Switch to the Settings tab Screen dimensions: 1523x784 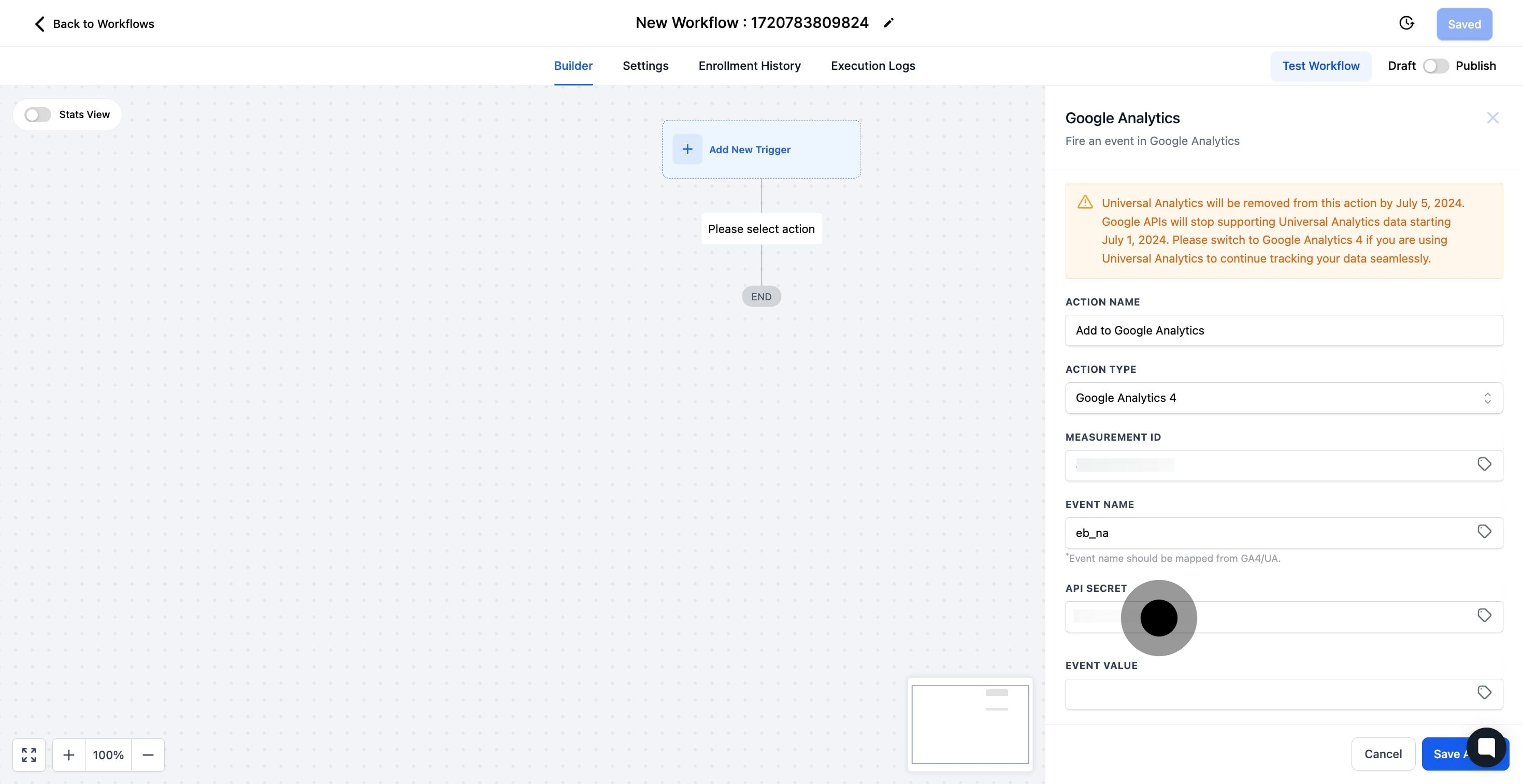pyautogui.click(x=645, y=66)
